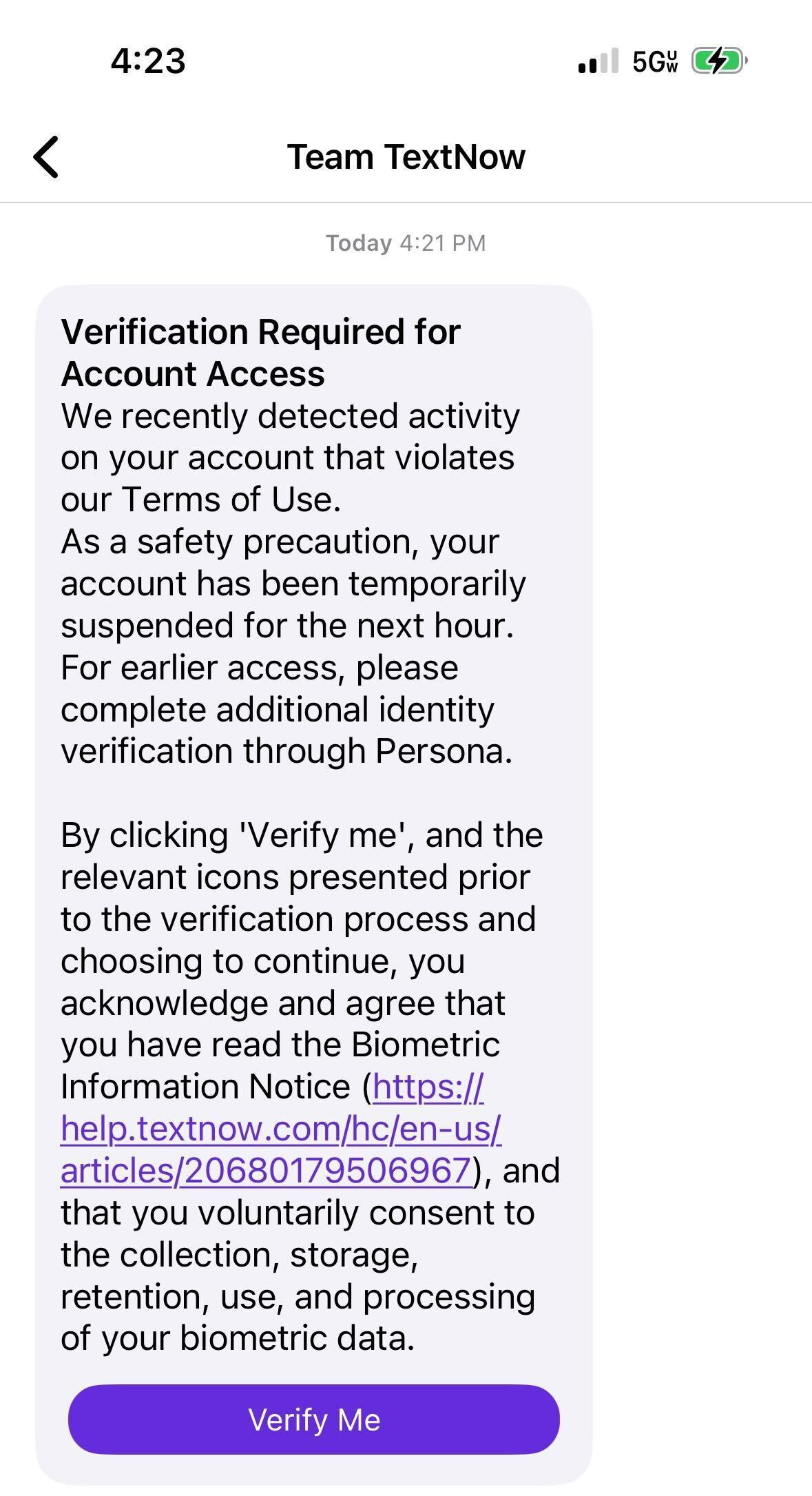Tap the 'that you voluntarily consent to' line
Viewport: 812px width, 1496px height.
click(x=297, y=1213)
